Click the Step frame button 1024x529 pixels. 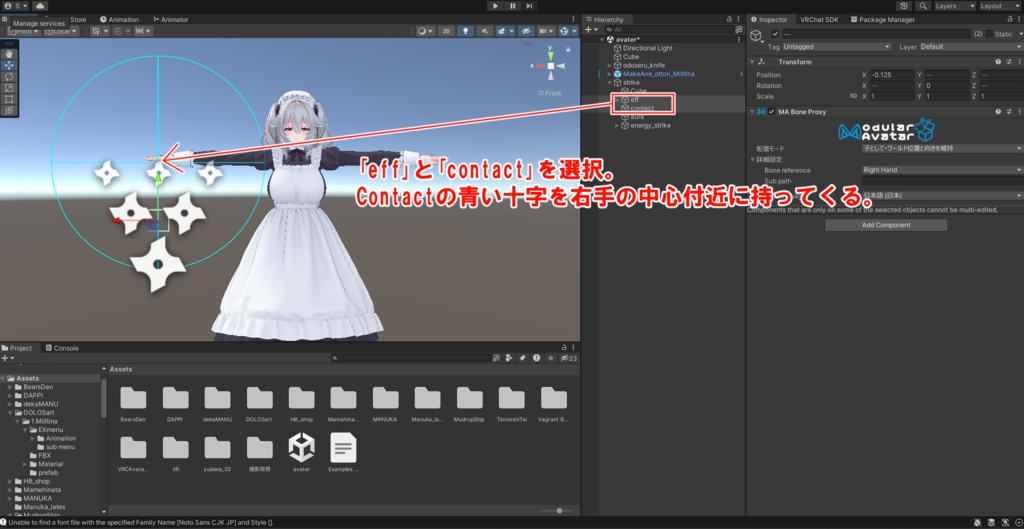coord(529,6)
